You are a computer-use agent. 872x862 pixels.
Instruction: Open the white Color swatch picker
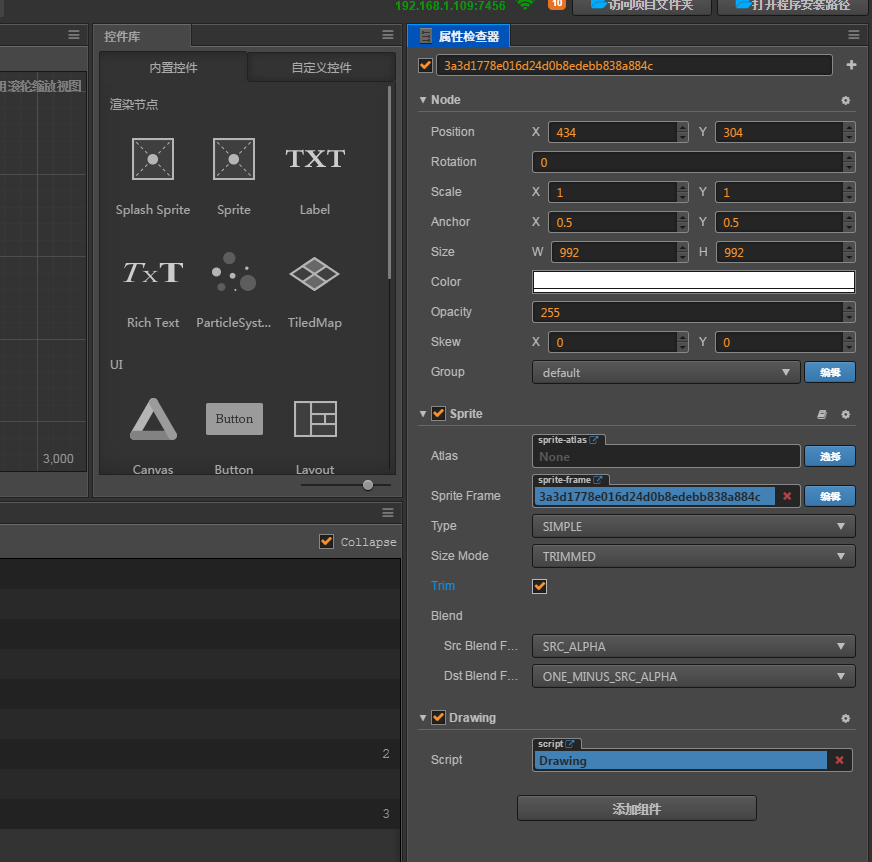[693, 282]
